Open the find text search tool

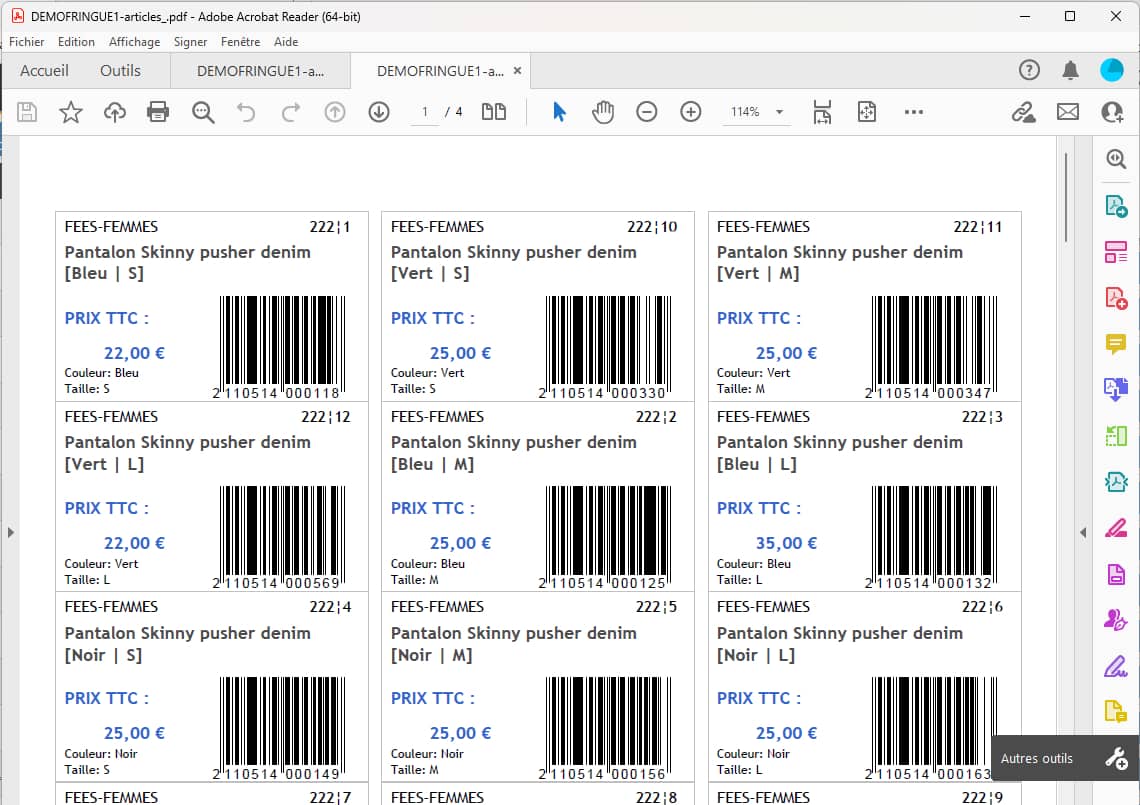[203, 112]
